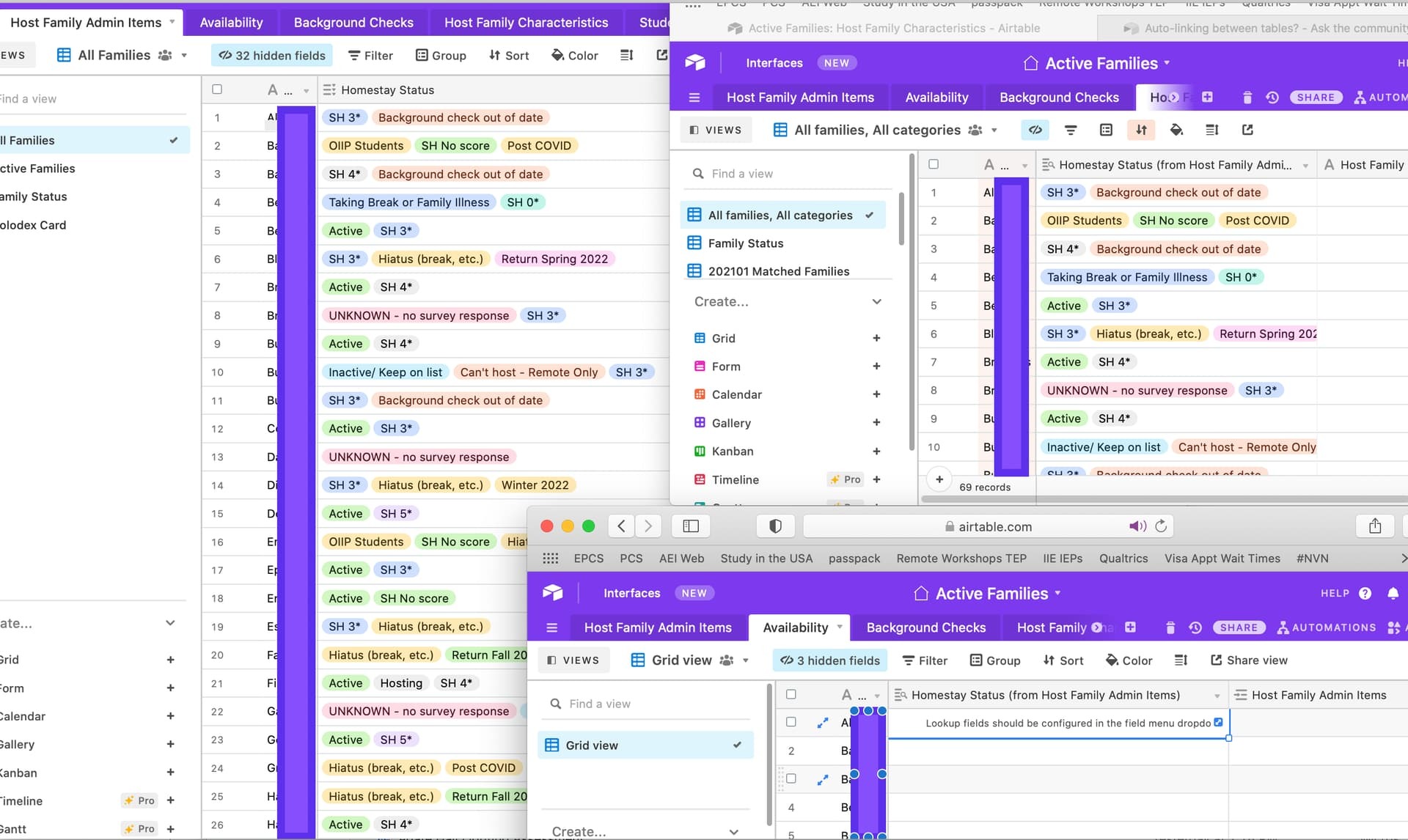This screenshot has height=840, width=1408.
Task: Open Homestay Status column dropdown in Availability grid
Action: [1217, 696]
